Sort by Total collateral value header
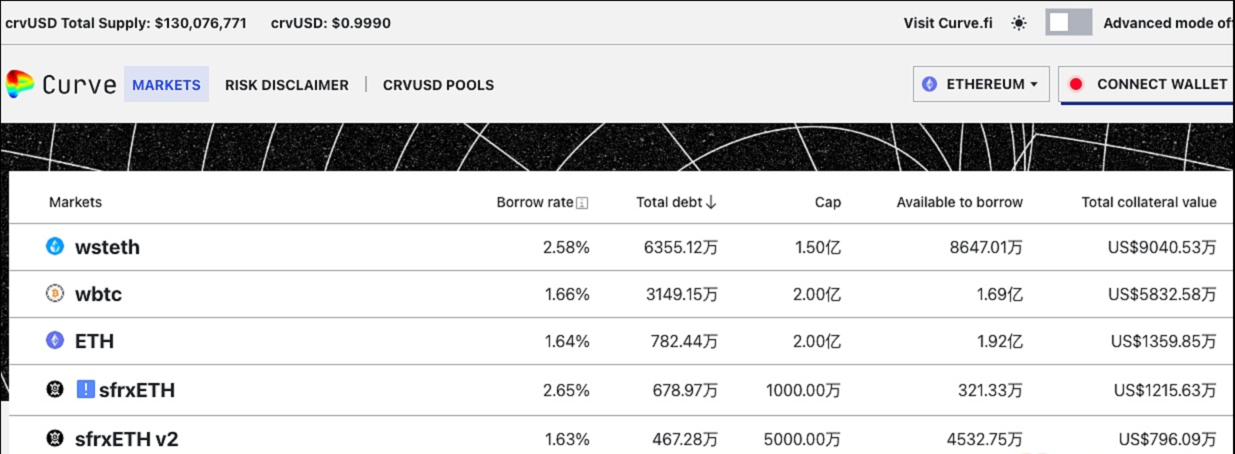The width and height of the screenshot is (1235, 454). tap(1149, 202)
